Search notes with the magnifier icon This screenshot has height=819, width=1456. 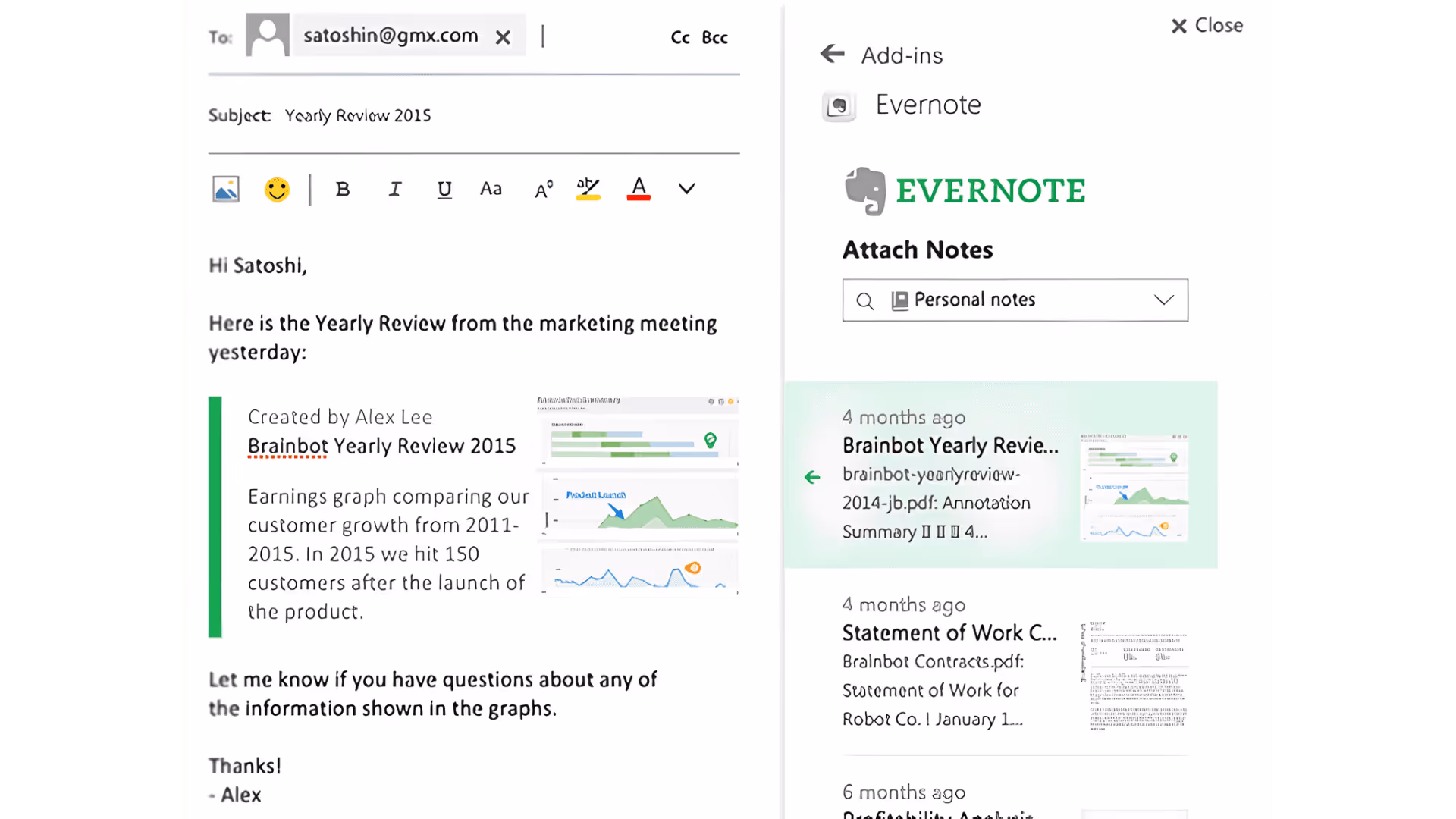point(865,301)
